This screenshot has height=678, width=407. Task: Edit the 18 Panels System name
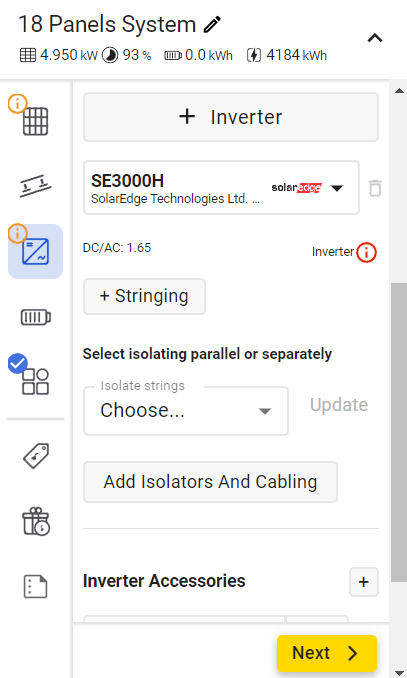212,25
